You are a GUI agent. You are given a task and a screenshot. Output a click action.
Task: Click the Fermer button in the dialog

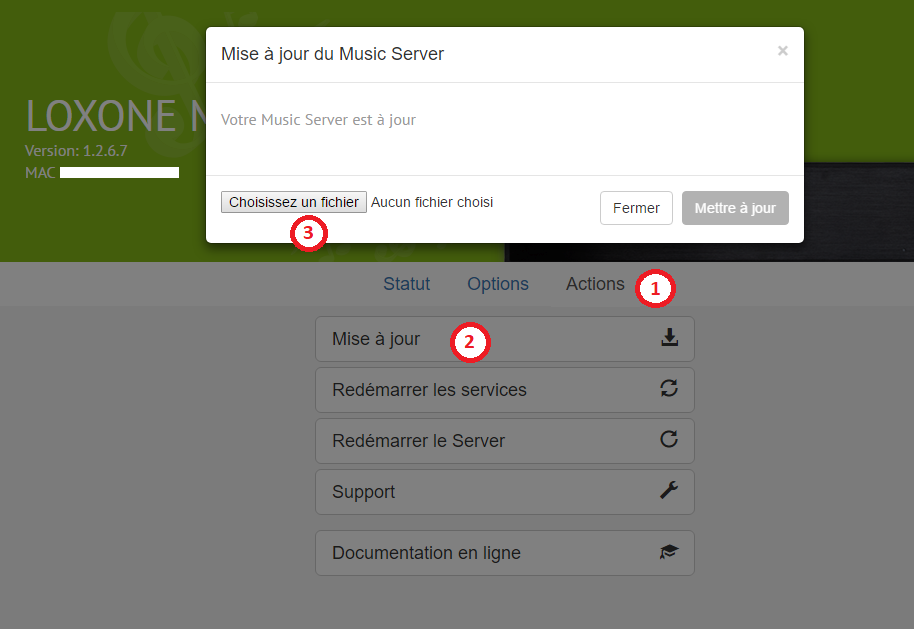pos(636,208)
